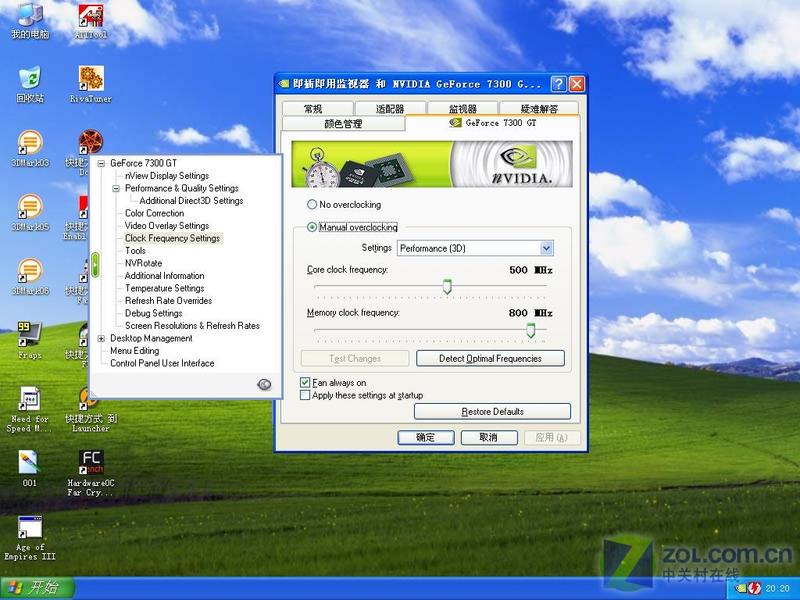Collapse the GeForce 7300 GT tree node

(x=101, y=163)
